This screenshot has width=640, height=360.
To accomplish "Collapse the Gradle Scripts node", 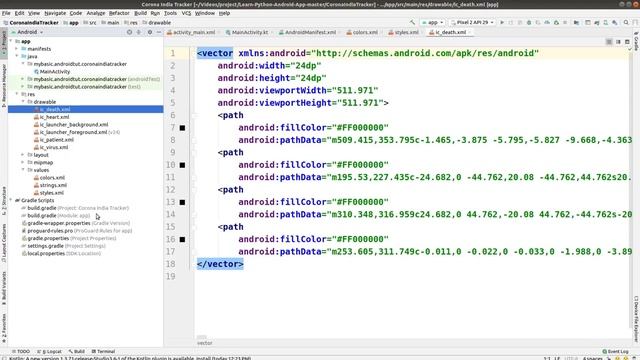I will click(x=11, y=200).
